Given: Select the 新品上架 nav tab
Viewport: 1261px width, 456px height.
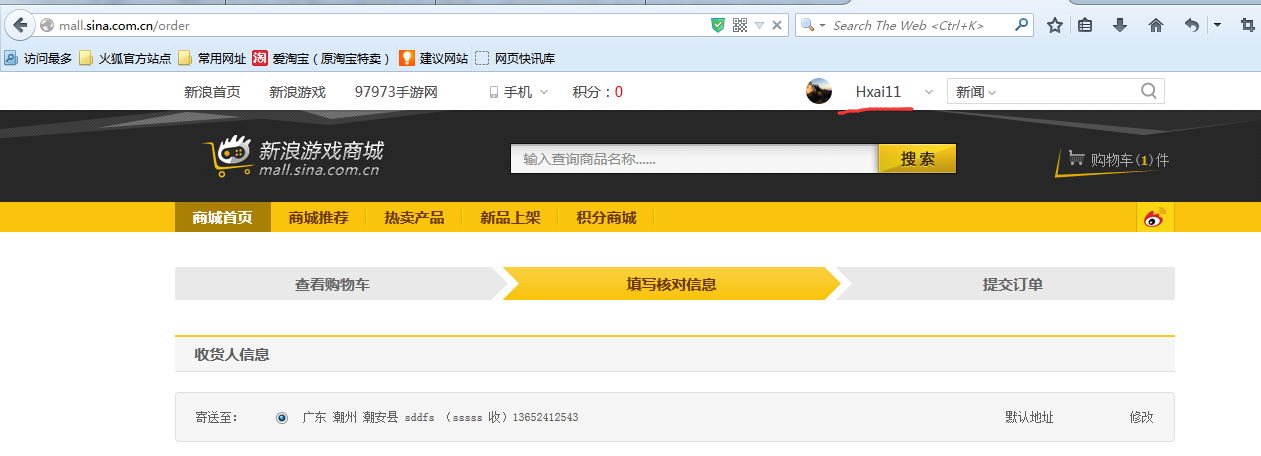Looking at the screenshot, I should pos(510,217).
